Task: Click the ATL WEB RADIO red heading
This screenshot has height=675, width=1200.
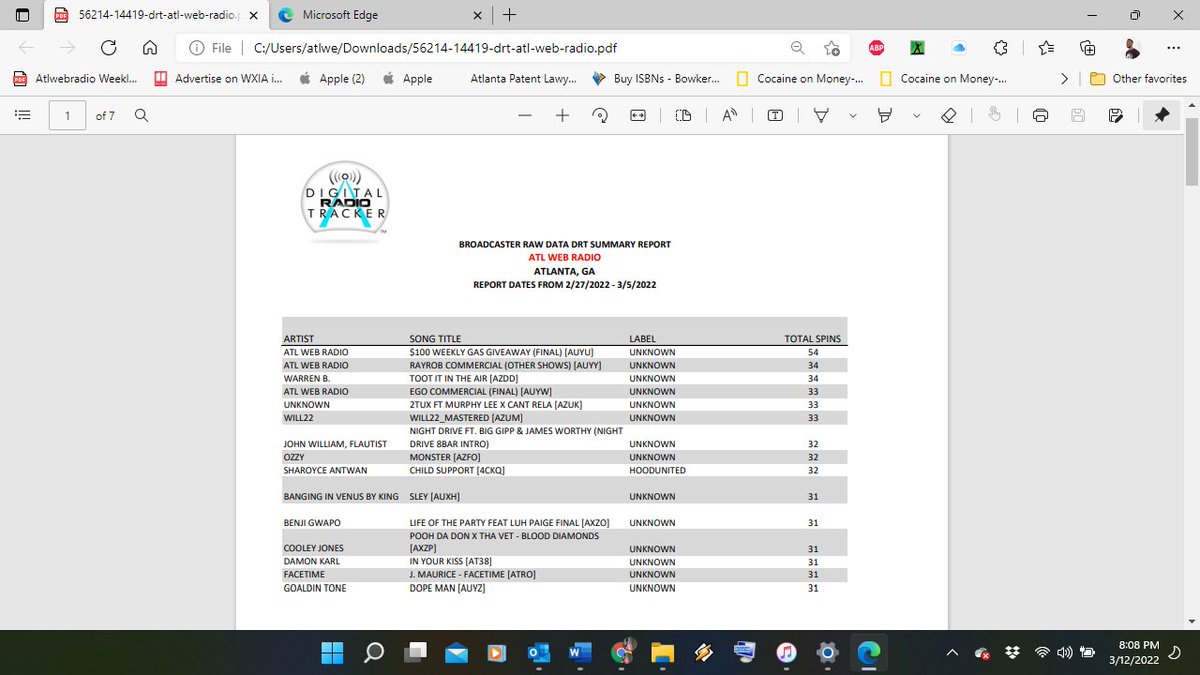Action: coord(564,257)
